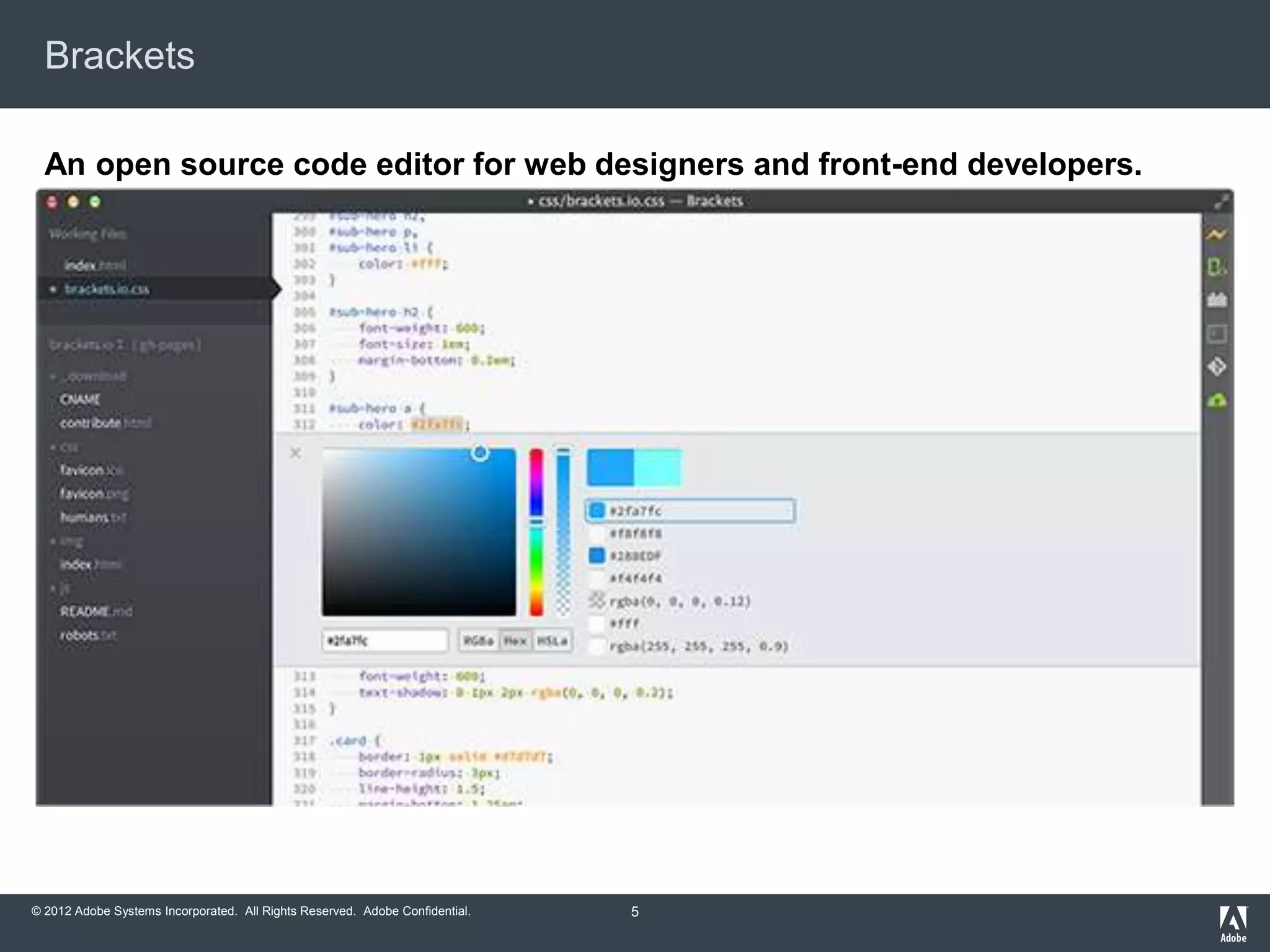The height and width of the screenshot is (952, 1270).
Task: Open README.md in the project tree
Action: 95,612
